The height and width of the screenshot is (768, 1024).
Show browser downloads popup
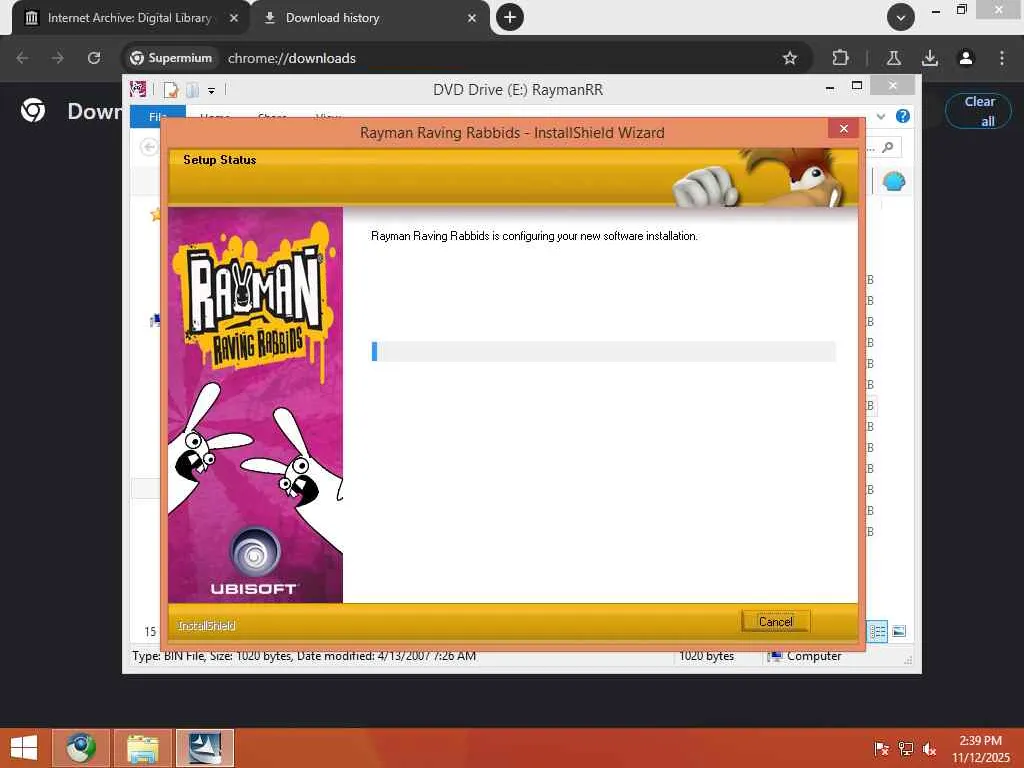coord(930,58)
